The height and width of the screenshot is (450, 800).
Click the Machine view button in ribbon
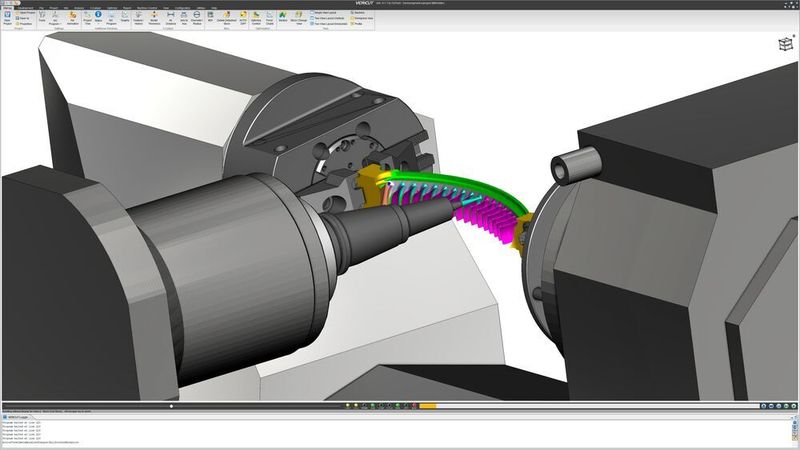click(x=359, y=12)
